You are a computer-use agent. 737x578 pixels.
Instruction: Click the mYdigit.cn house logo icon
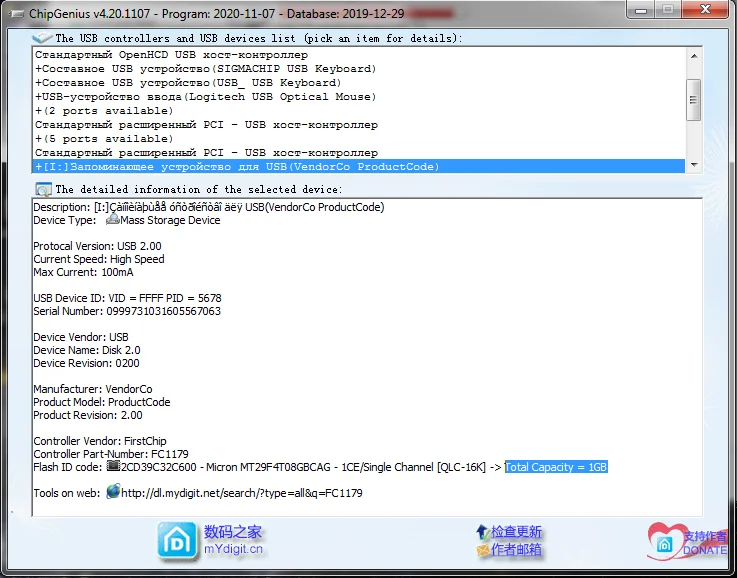tap(177, 541)
